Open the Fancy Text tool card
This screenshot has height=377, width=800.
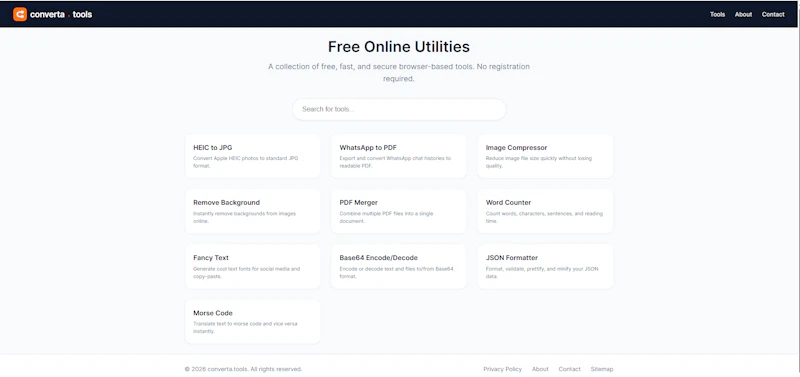(x=253, y=266)
